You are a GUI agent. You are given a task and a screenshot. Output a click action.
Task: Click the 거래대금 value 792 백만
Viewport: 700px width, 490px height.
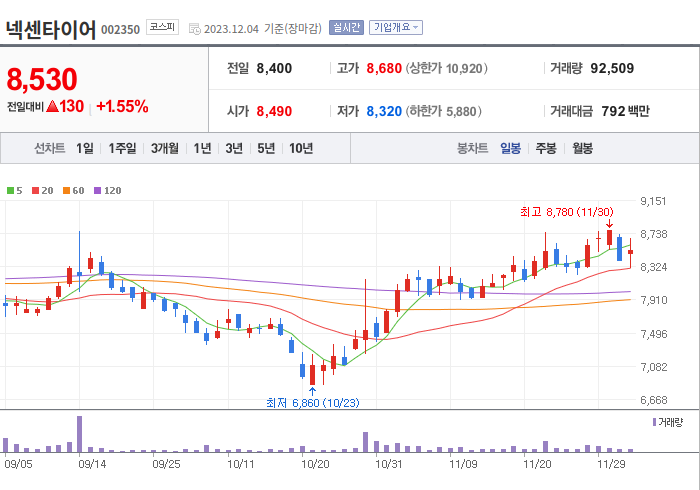625,111
